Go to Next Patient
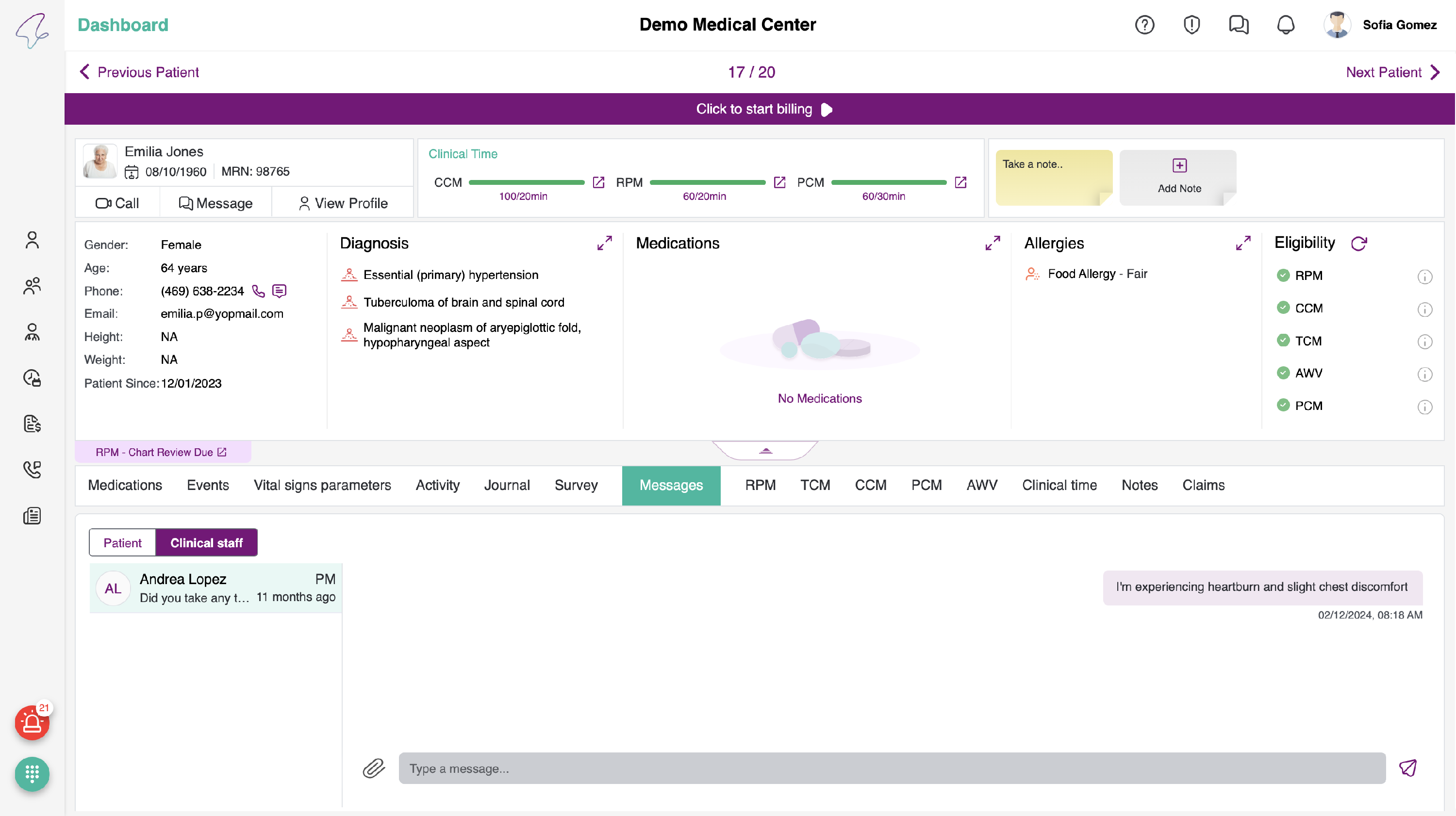This screenshot has width=1456, height=816. pyautogui.click(x=1391, y=72)
